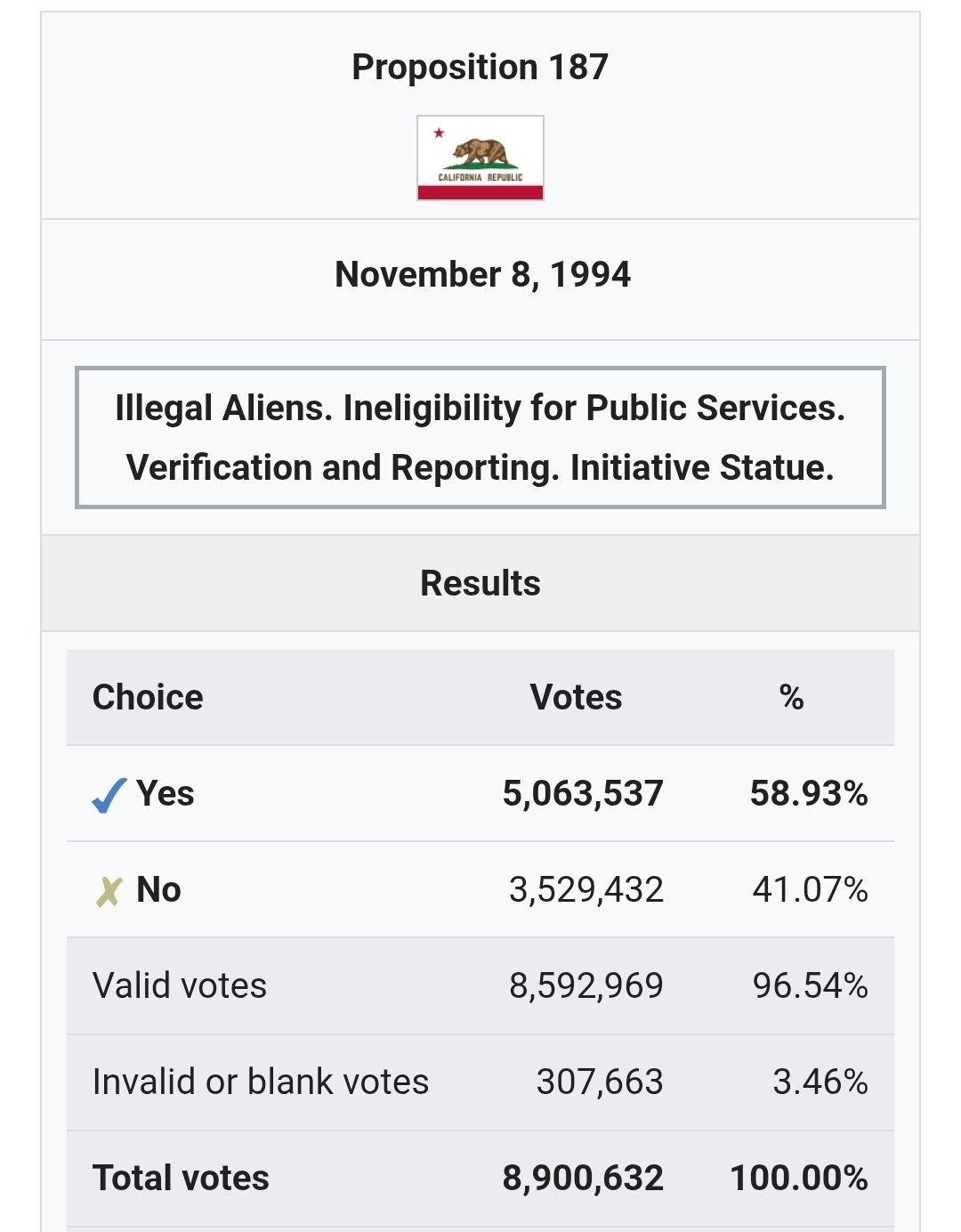Click the Results section header
961x1232 pixels.
coord(480,583)
